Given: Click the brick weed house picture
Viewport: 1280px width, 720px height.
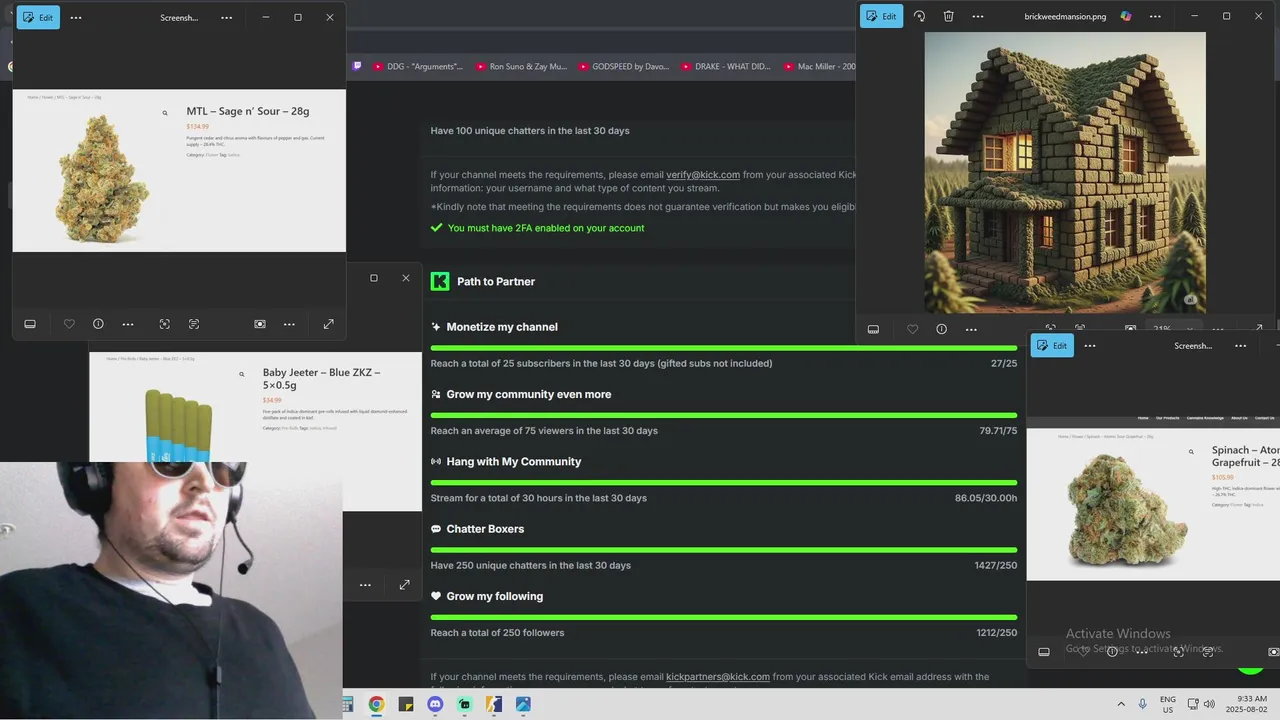Looking at the screenshot, I should click(1065, 172).
